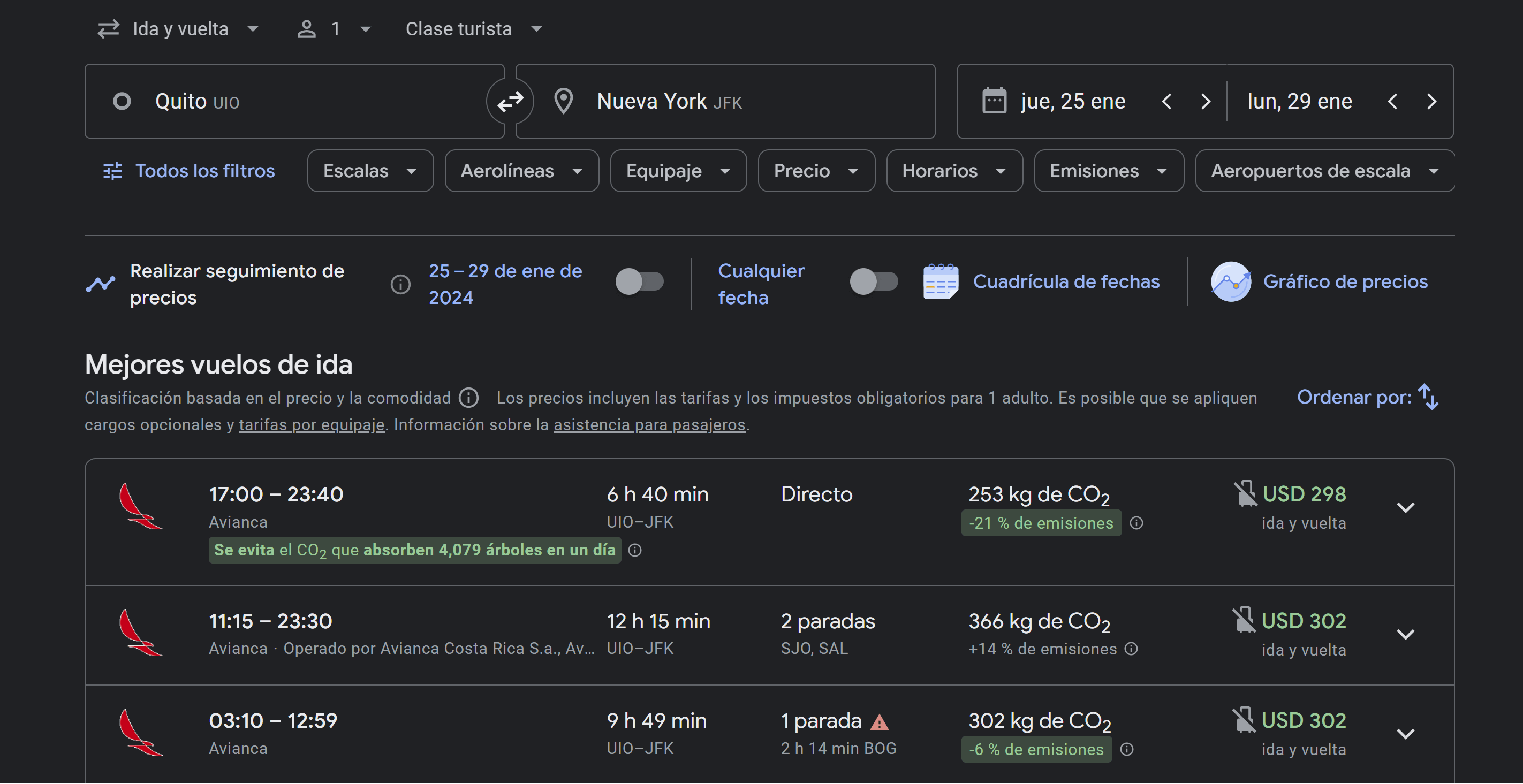Click info icon beside -21 % de emisiones
Viewport: 1523px width, 784px height.
coord(1136,523)
